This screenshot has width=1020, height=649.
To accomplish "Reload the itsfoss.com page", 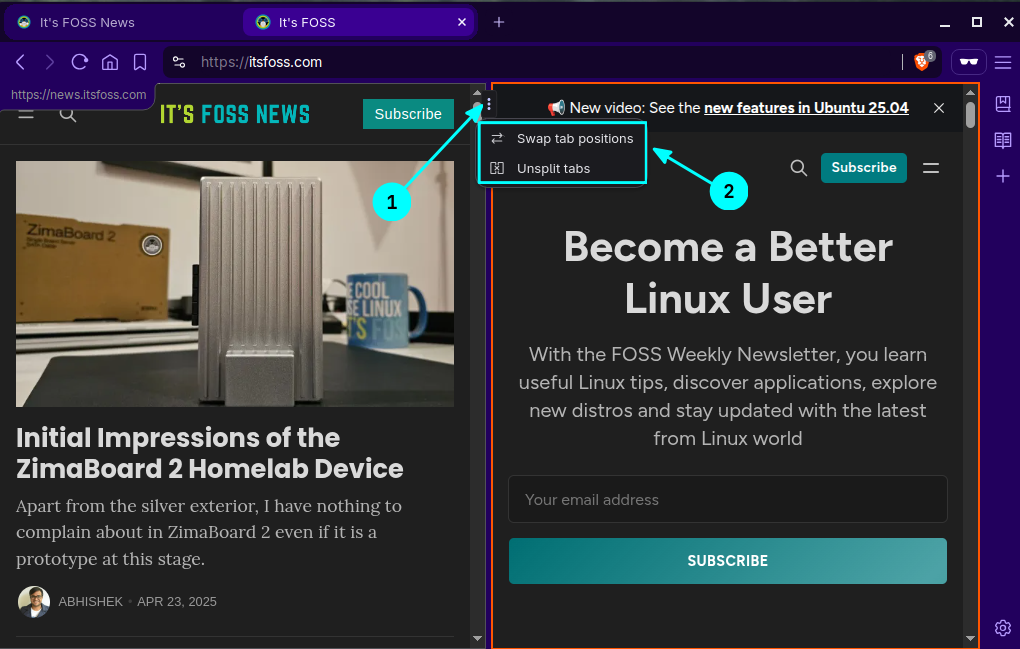I will click(x=79, y=61).
